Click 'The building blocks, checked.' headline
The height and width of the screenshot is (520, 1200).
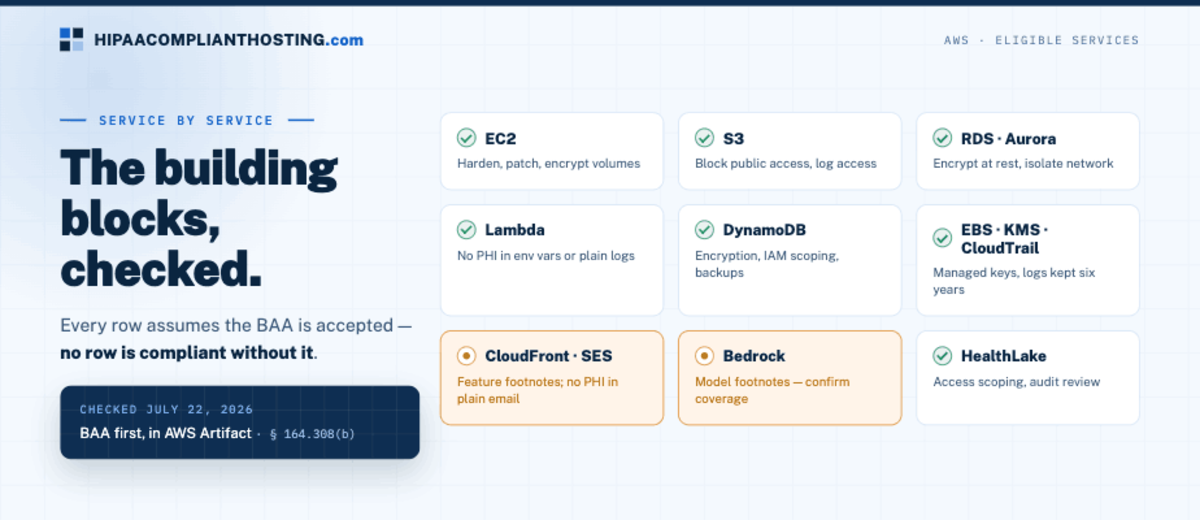199,217
